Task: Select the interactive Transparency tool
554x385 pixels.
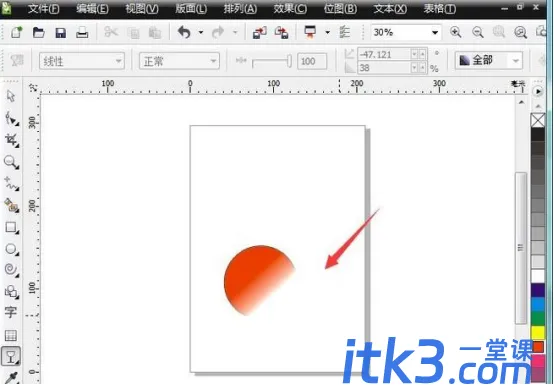Action: (11, 356)
